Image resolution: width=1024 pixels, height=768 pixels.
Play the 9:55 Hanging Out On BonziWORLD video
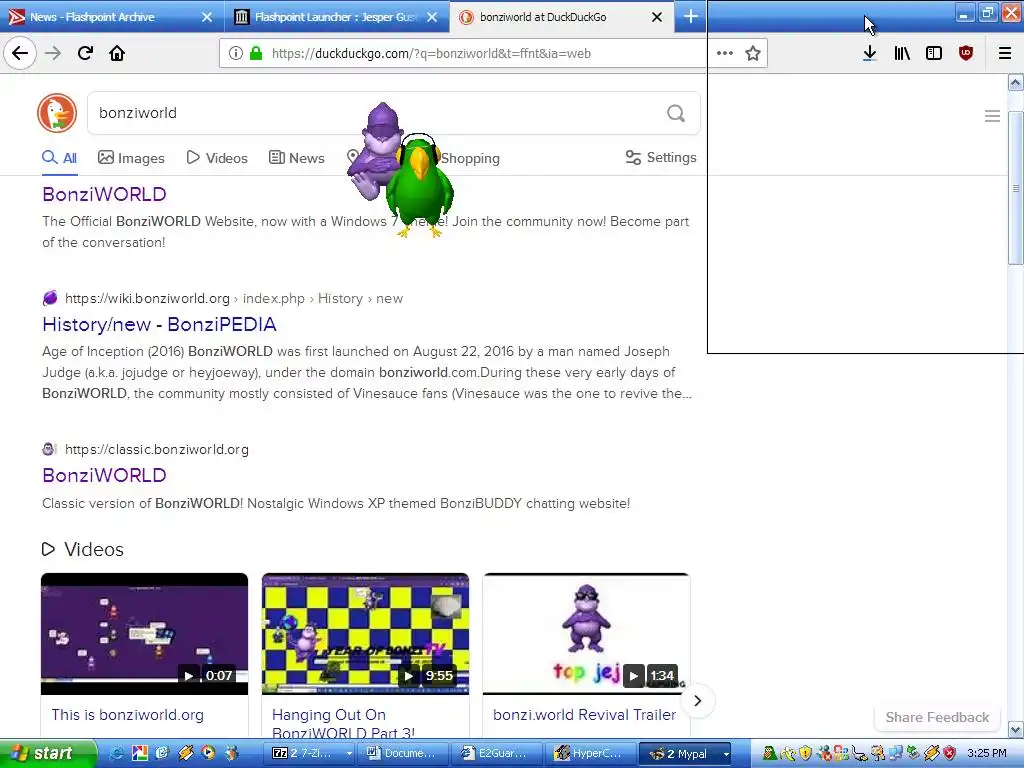click(x=365, y=633)
